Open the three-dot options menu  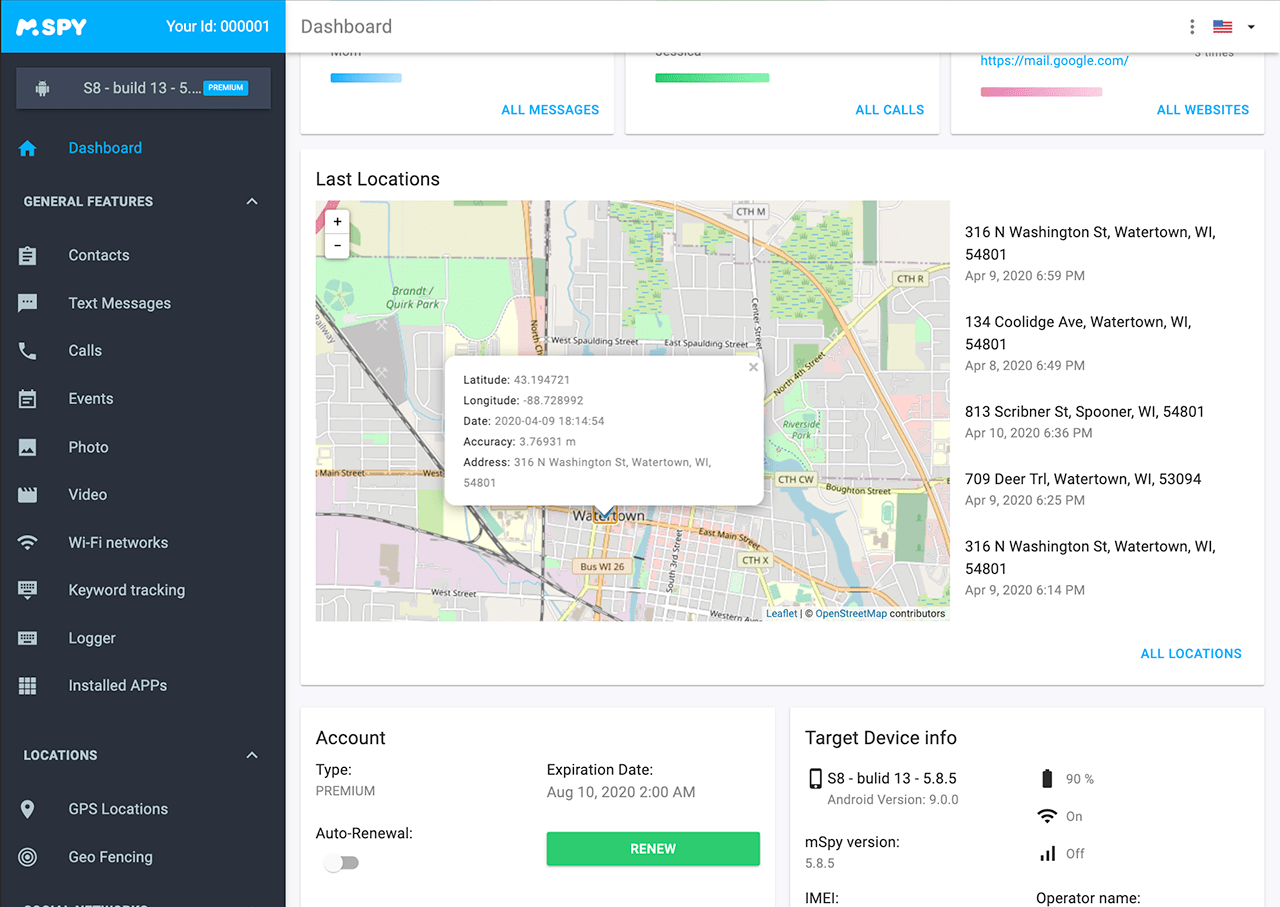point(1192,27)
